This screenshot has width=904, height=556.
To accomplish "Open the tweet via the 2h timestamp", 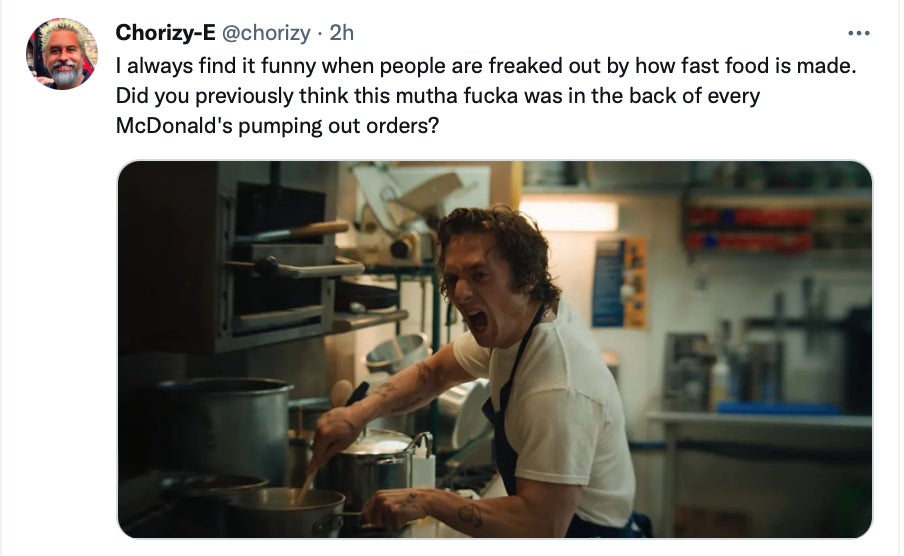I will (342, 33).
